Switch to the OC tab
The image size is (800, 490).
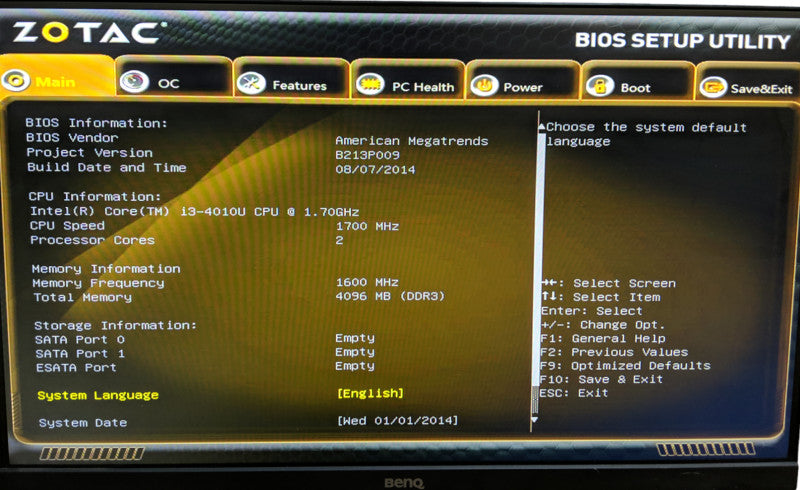pos(173,77)
